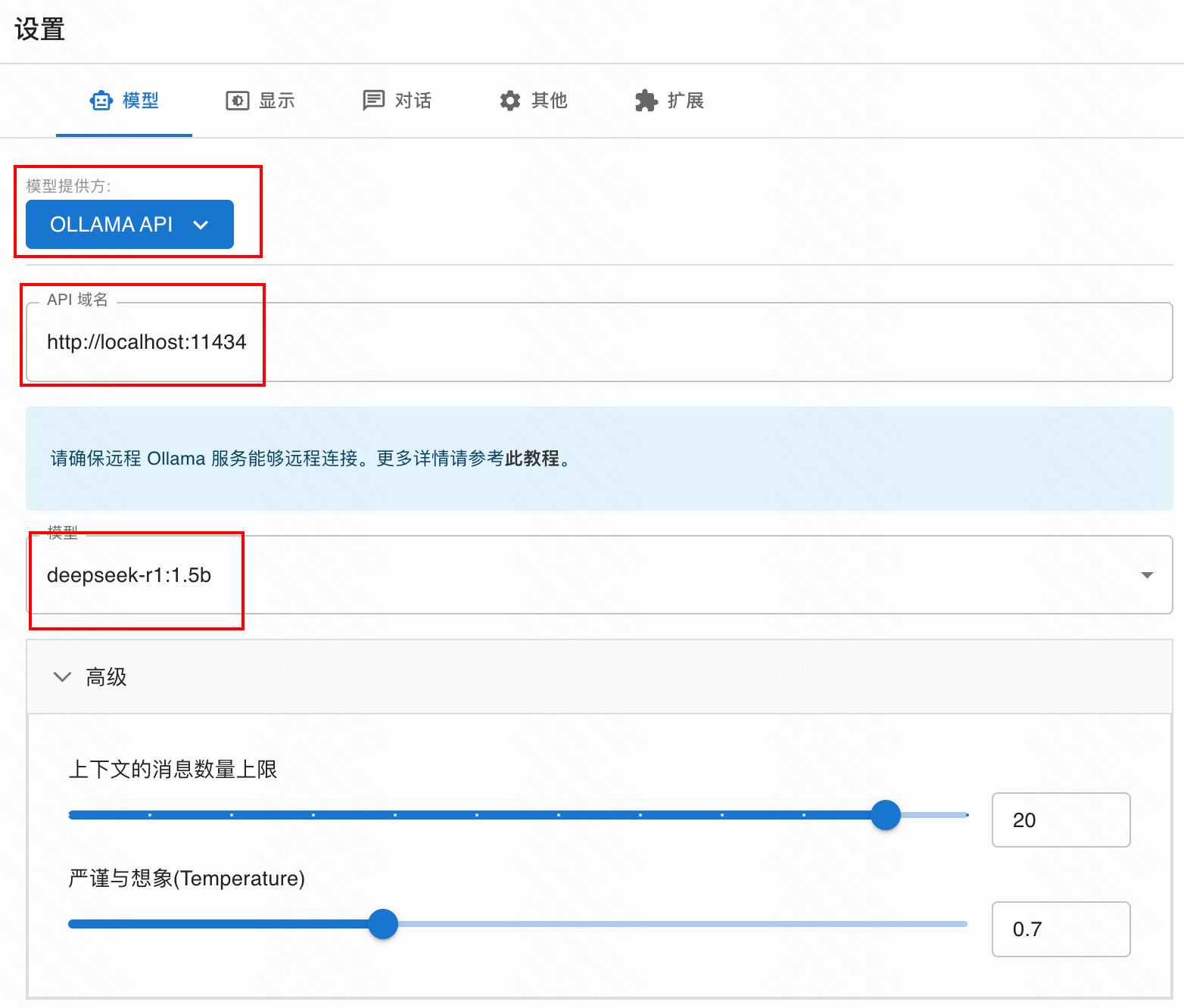Collapse the 高级 section using its chevron
Viewport: 1184px width, 1008px height.
coord(62,677)
